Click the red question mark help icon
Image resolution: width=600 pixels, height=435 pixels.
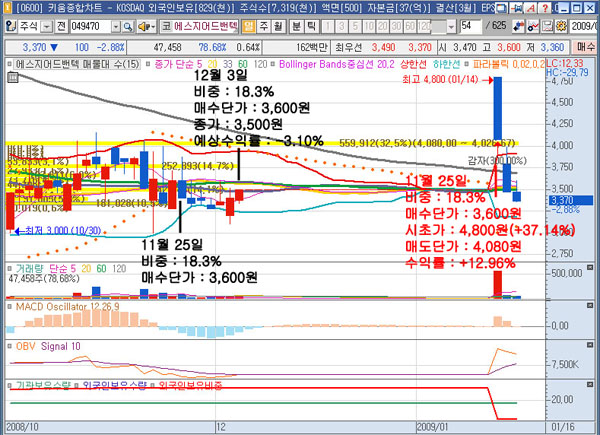[x=545, y=7]
